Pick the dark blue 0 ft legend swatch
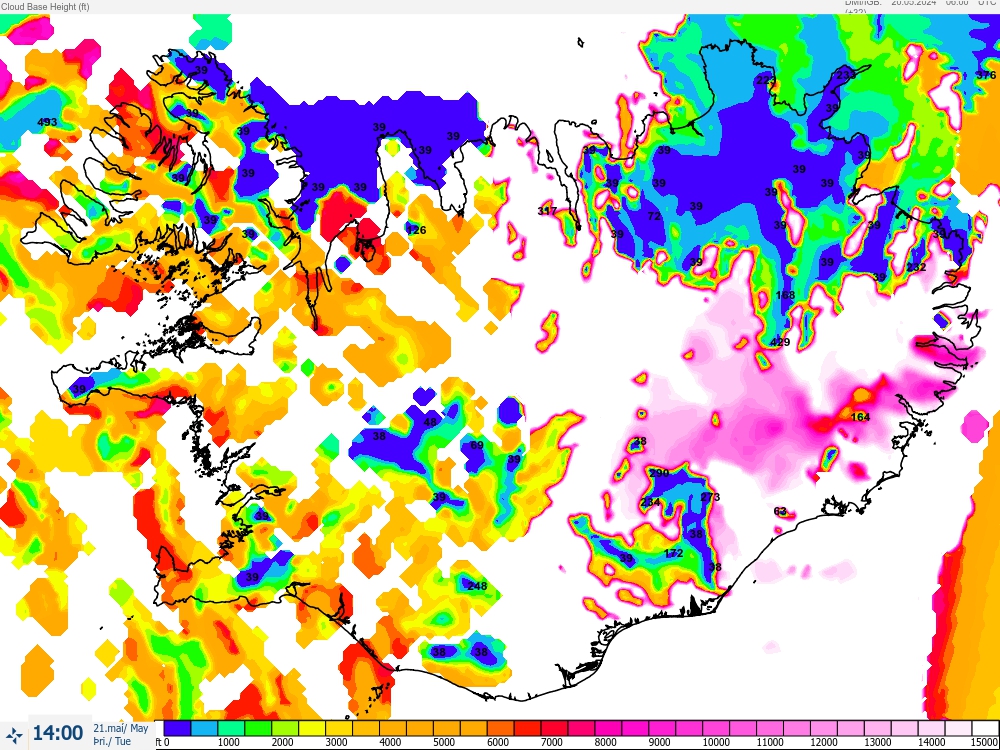 click(x=177, y=728)
